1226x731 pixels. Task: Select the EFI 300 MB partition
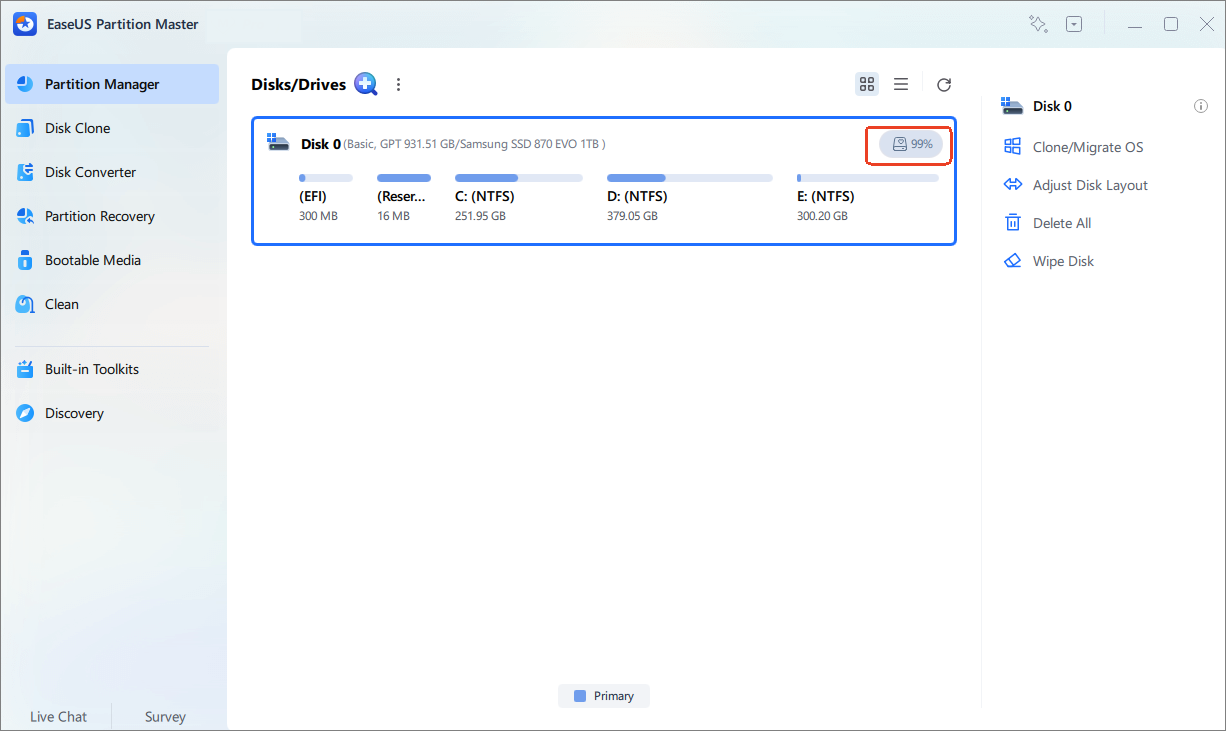coord(325,199)
